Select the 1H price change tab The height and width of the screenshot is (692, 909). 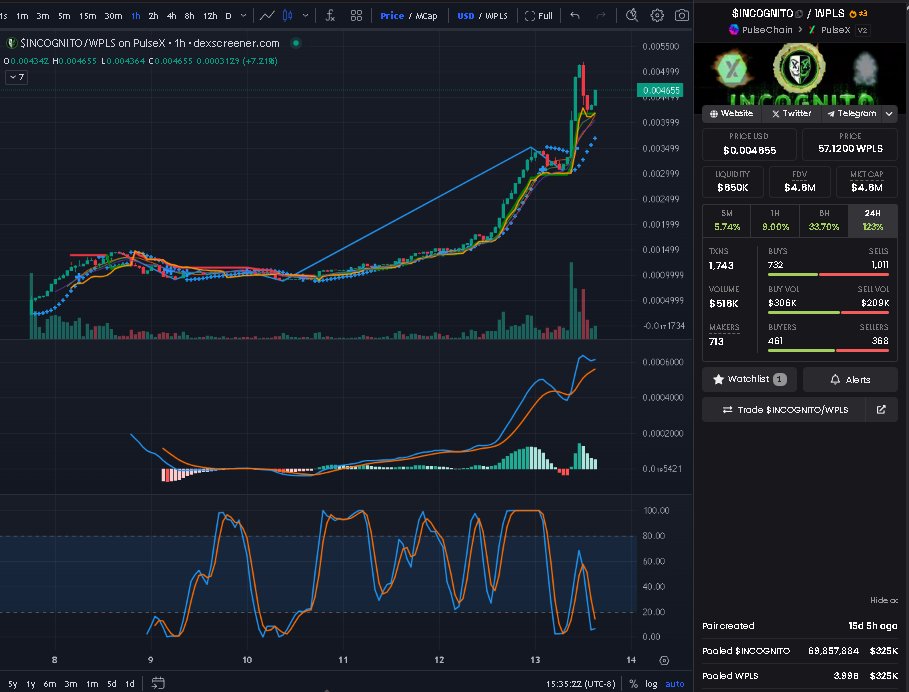point(775,220)
